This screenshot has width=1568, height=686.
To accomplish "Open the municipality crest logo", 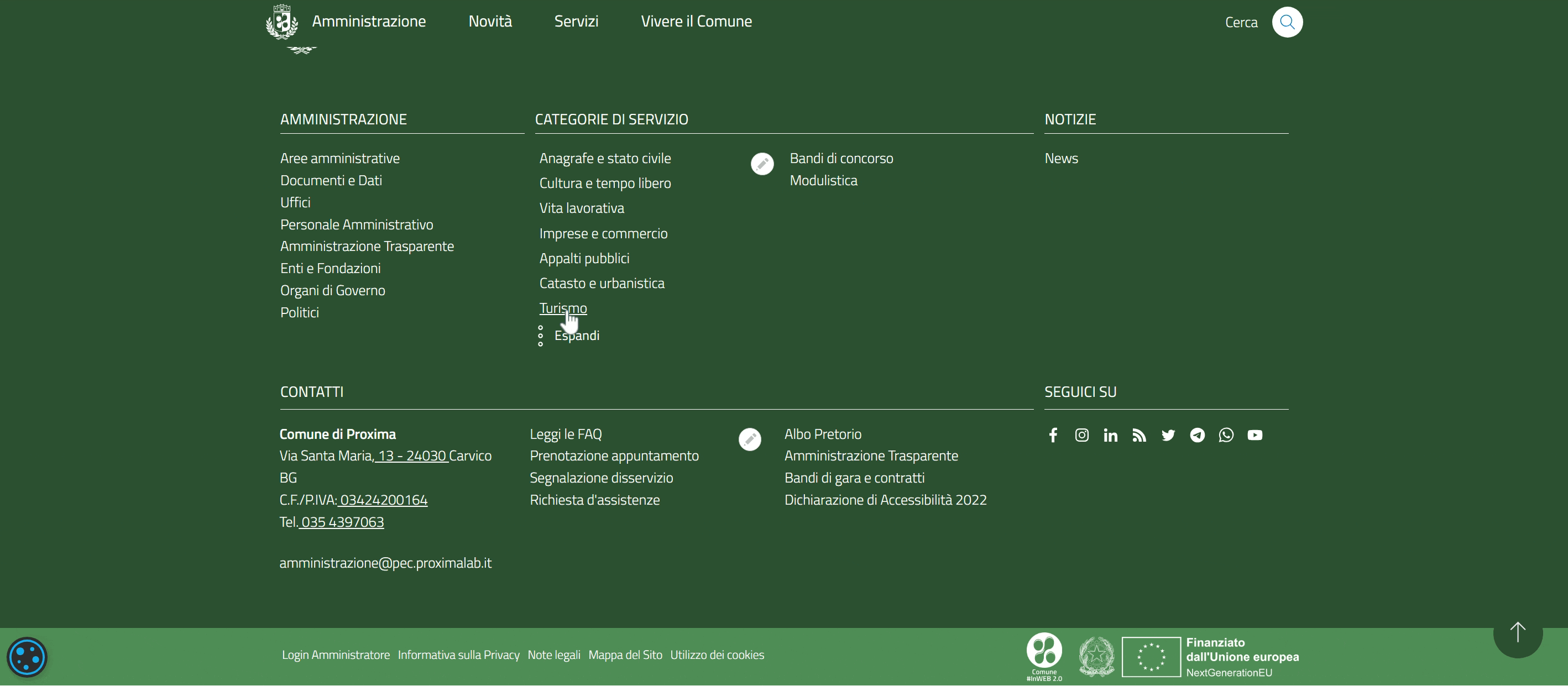I will 282,22.
